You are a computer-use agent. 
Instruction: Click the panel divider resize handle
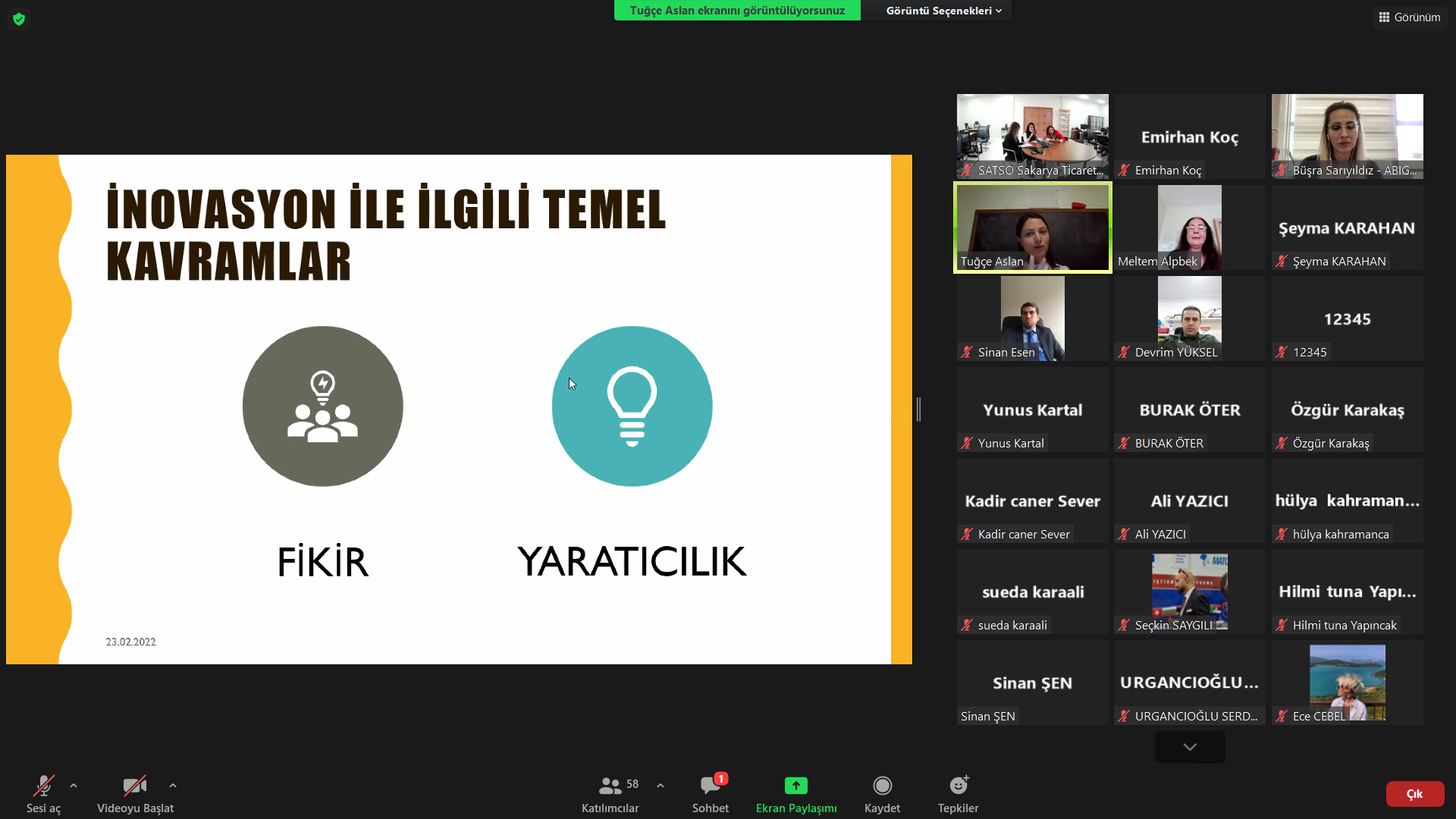(x=918, y=409)
